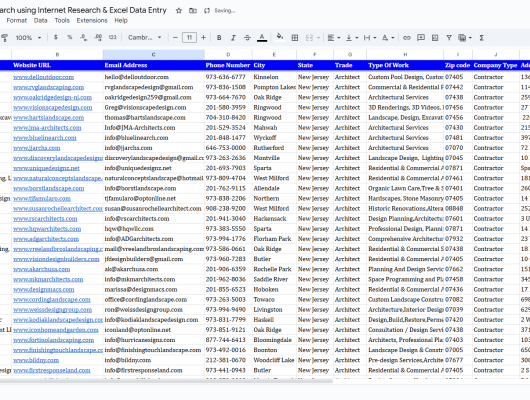Image resolution: width=530 pixels, height=400 pixels.
Task: Select cell with zip code 07442
Action: tap(458, 87)
